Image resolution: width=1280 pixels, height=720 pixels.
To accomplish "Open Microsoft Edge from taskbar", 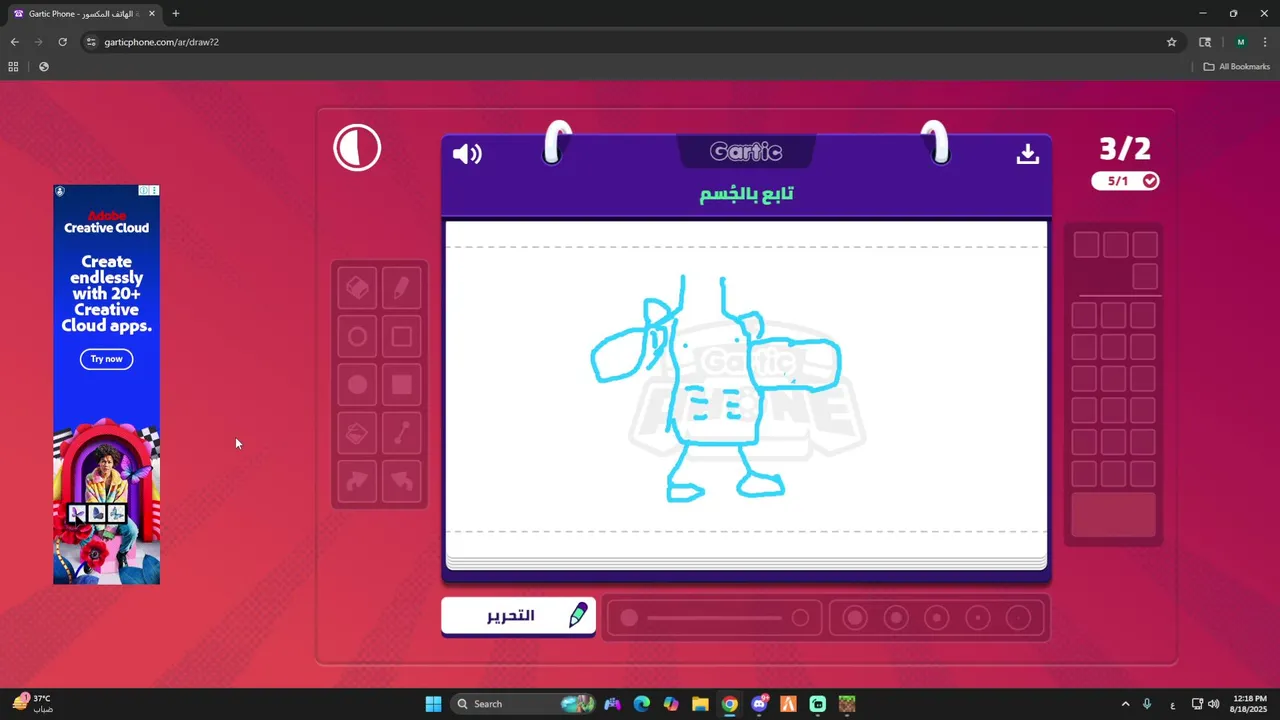I will tap(642, 704).
